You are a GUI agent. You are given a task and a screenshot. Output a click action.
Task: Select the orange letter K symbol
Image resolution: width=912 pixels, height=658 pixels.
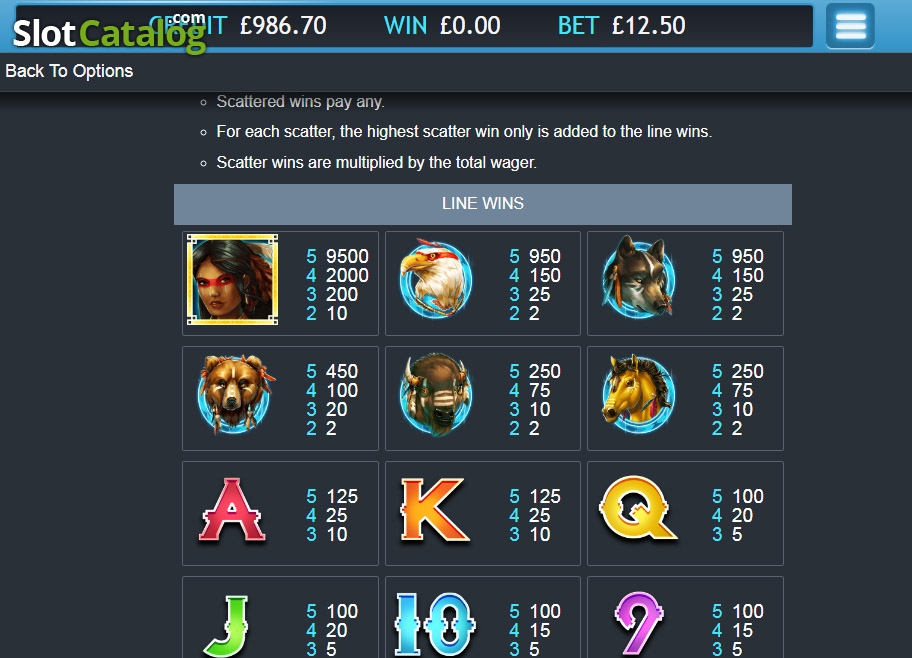[x=434, y=510]
